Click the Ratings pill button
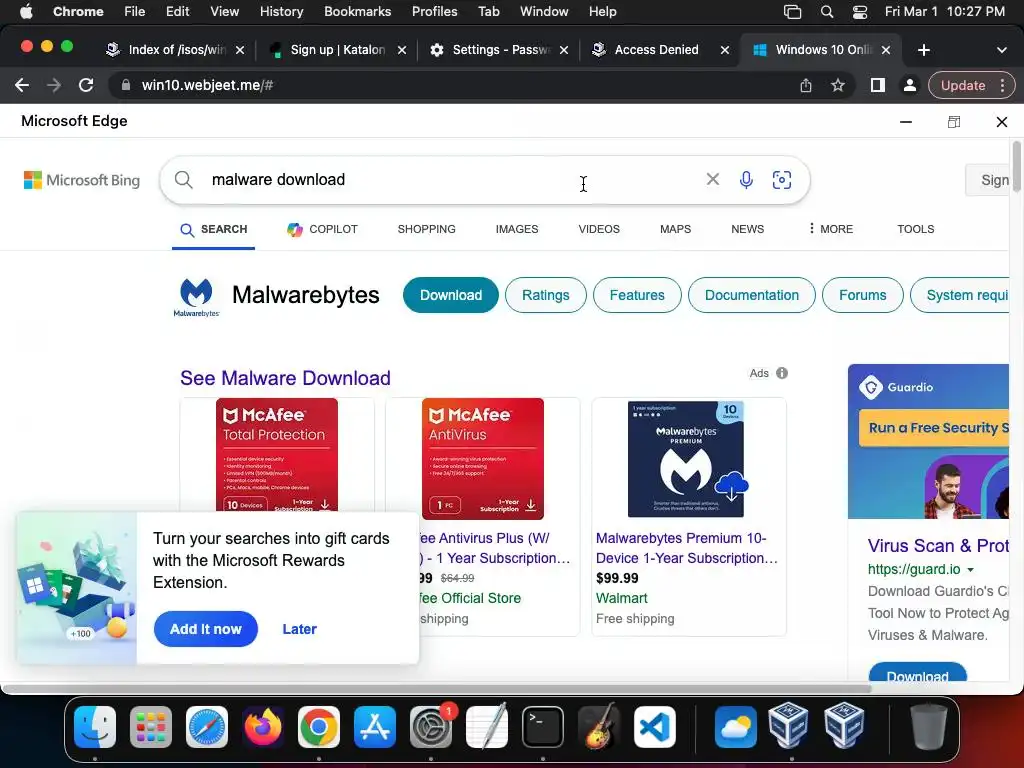Viewport: 1024px width, 768px height. click(x=545, y=295)
